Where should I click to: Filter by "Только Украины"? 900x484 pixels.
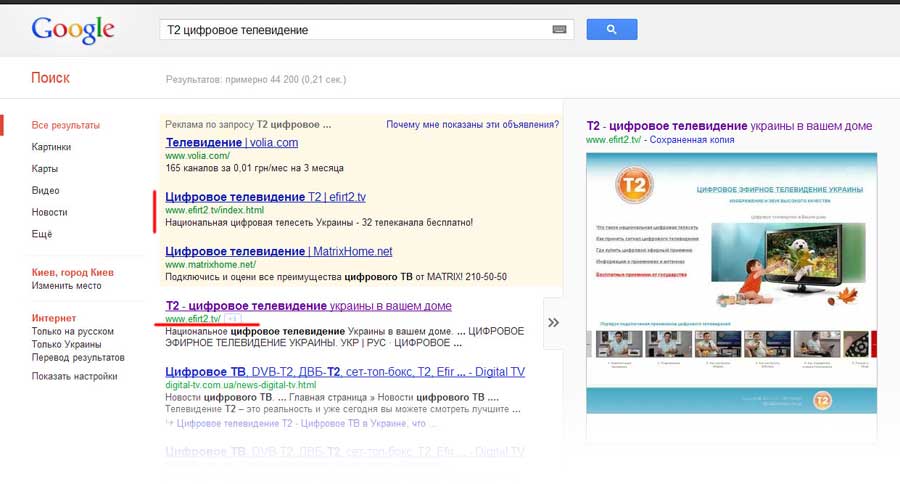pyautogui.click(x=67, y=344)
